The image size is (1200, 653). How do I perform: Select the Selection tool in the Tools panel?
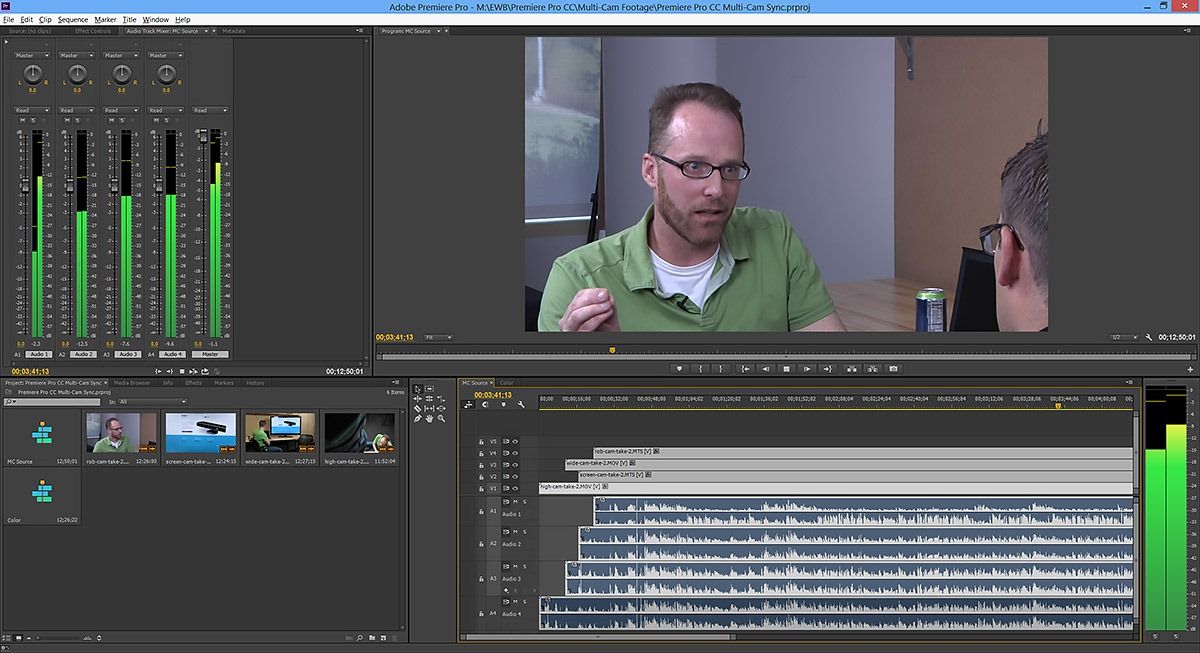click(418, 389)
